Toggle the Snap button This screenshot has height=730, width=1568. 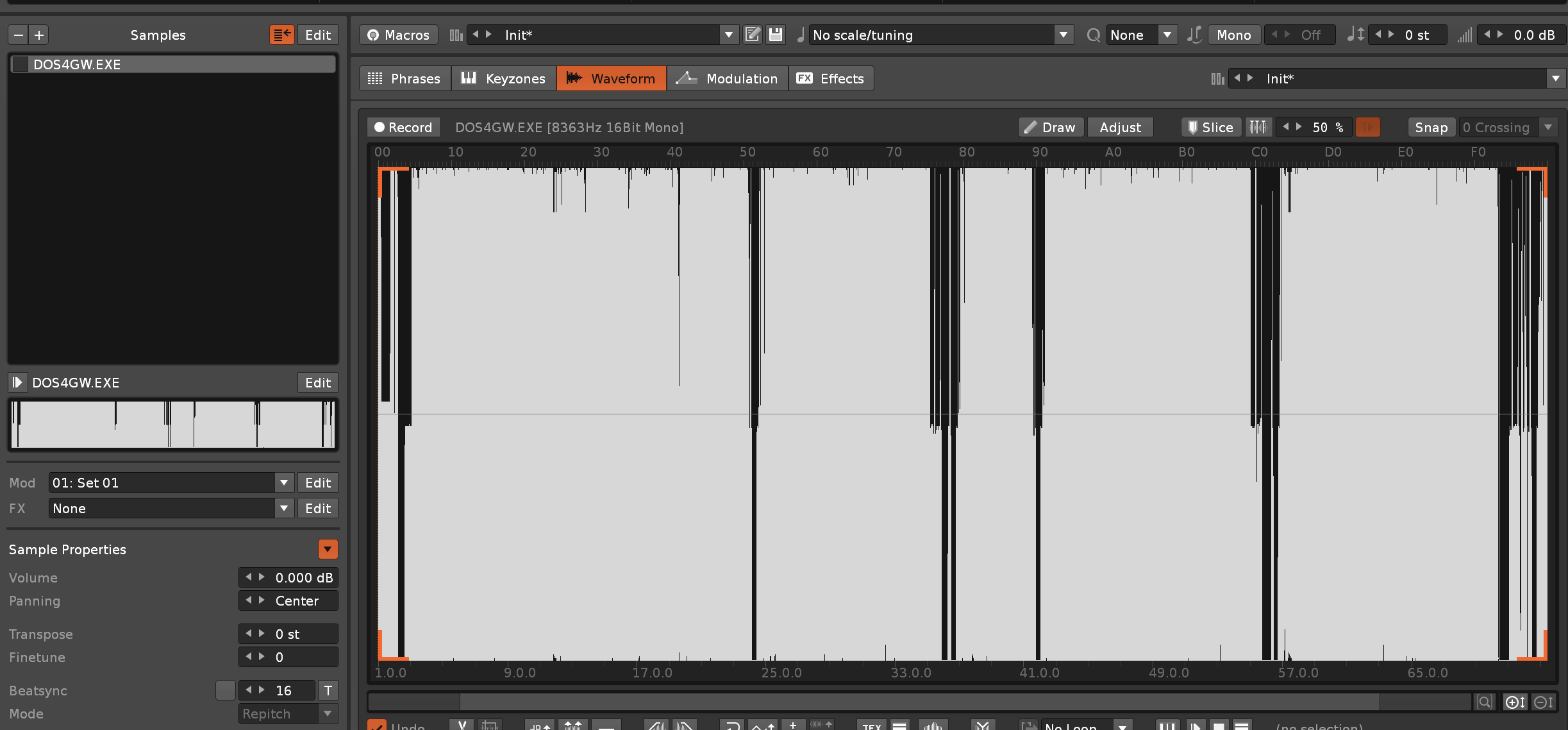1431,127
